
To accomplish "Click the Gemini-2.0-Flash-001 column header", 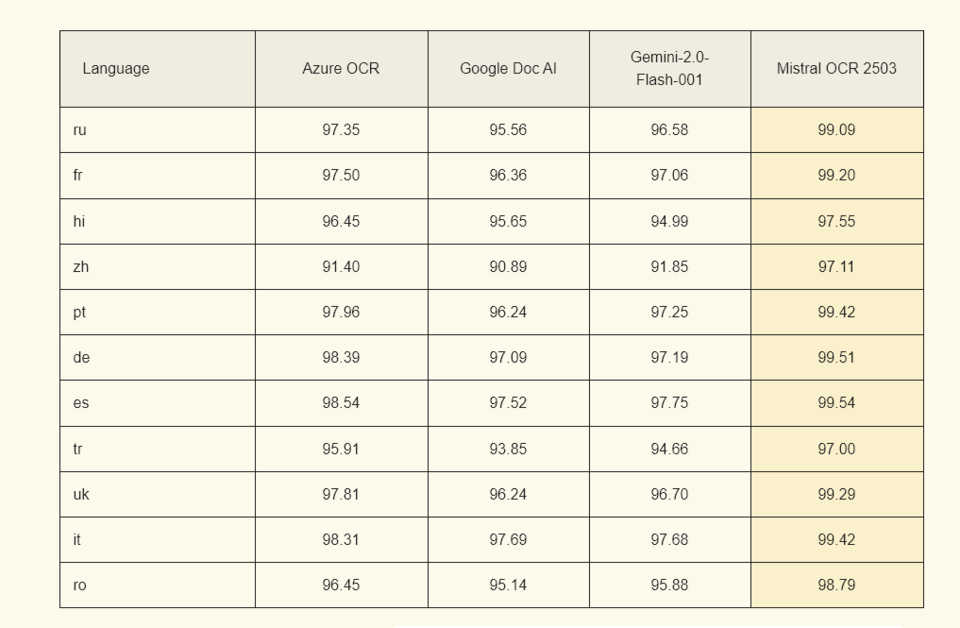I will [x=669, y=69].
